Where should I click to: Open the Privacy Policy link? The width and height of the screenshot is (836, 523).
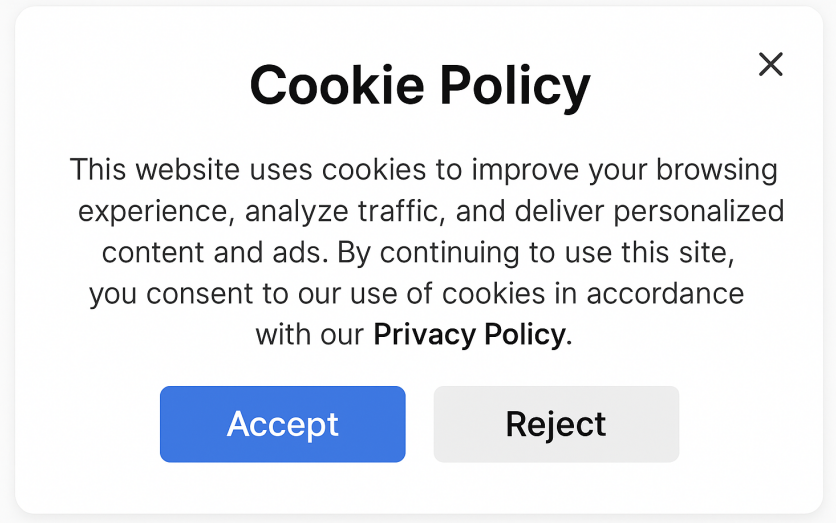tap(469, 335)
